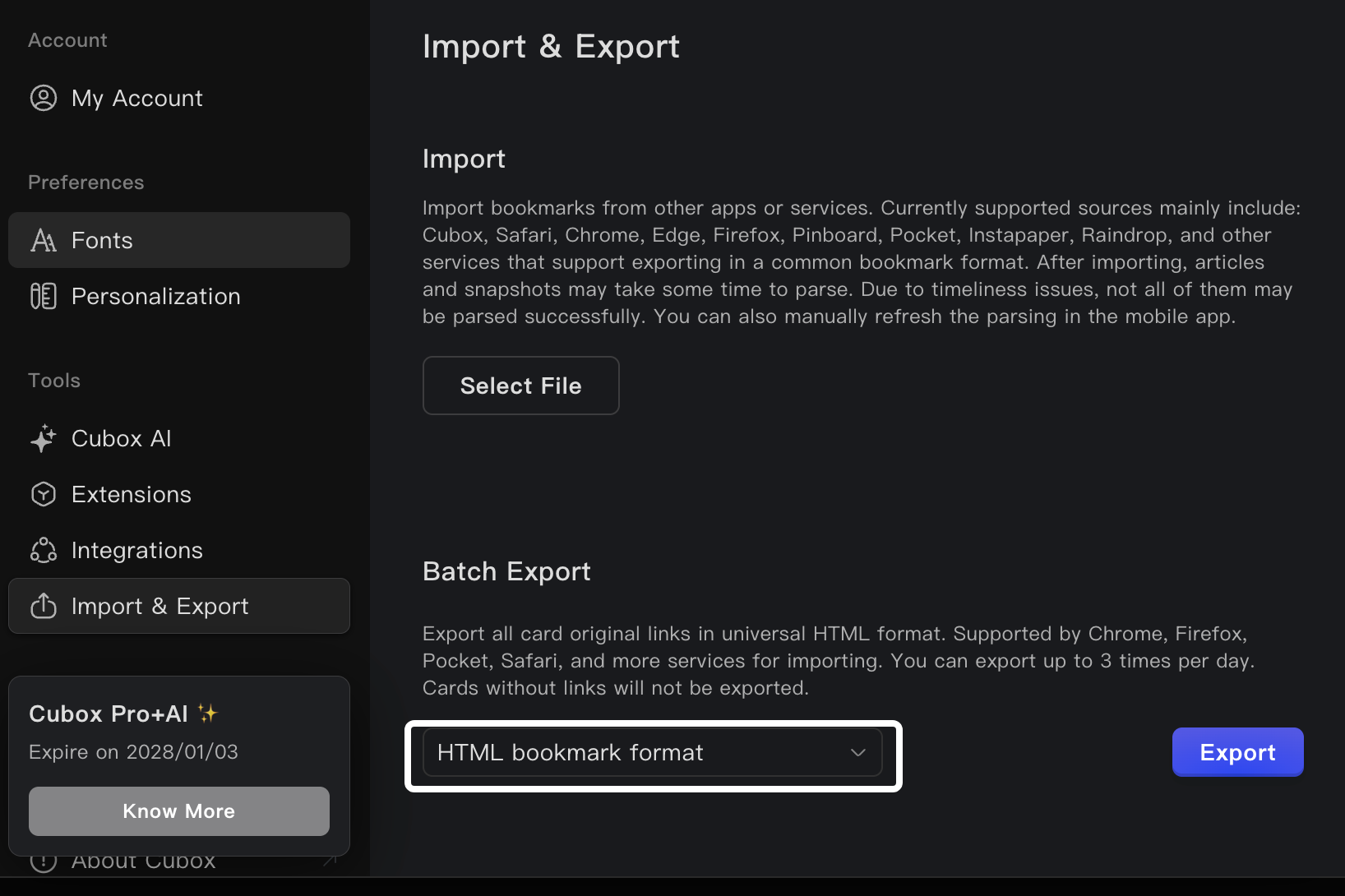This screenshot has height=896, width=1345.
Task: Expand export format list via chevron arrow
Action: [x=858, y=752]
